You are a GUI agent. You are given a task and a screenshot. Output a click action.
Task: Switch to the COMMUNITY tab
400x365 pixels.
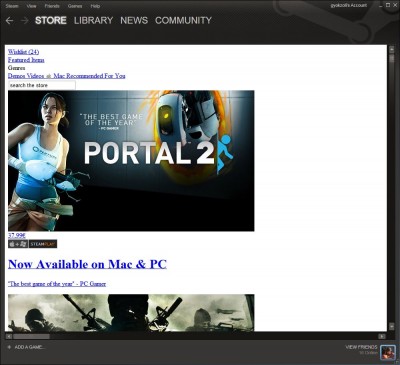click(x=183, y=20)
